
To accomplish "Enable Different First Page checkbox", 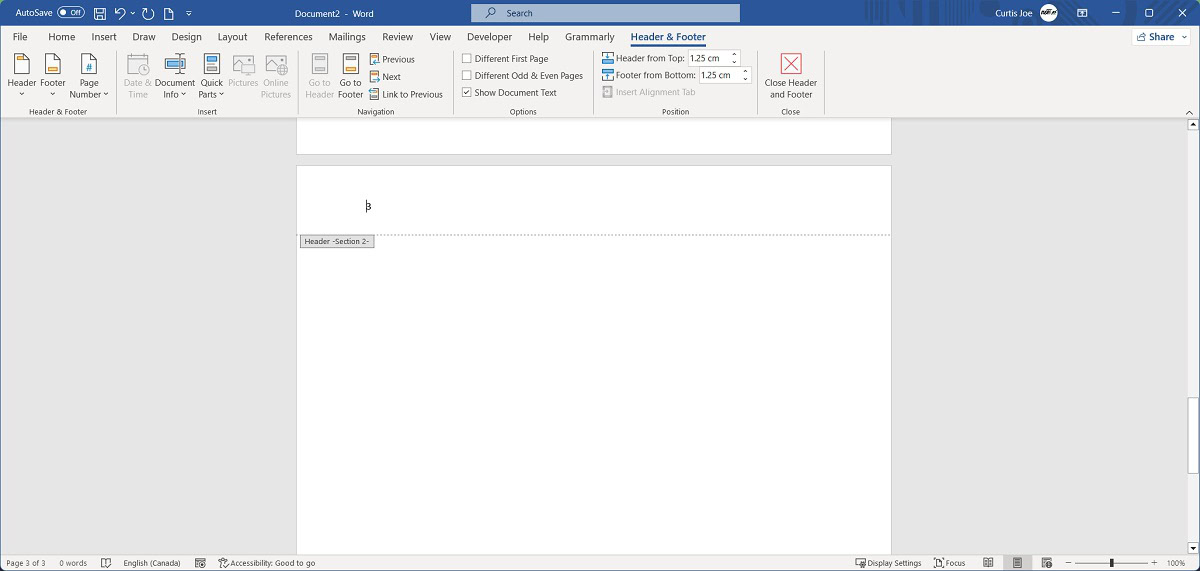I will 467,59.
